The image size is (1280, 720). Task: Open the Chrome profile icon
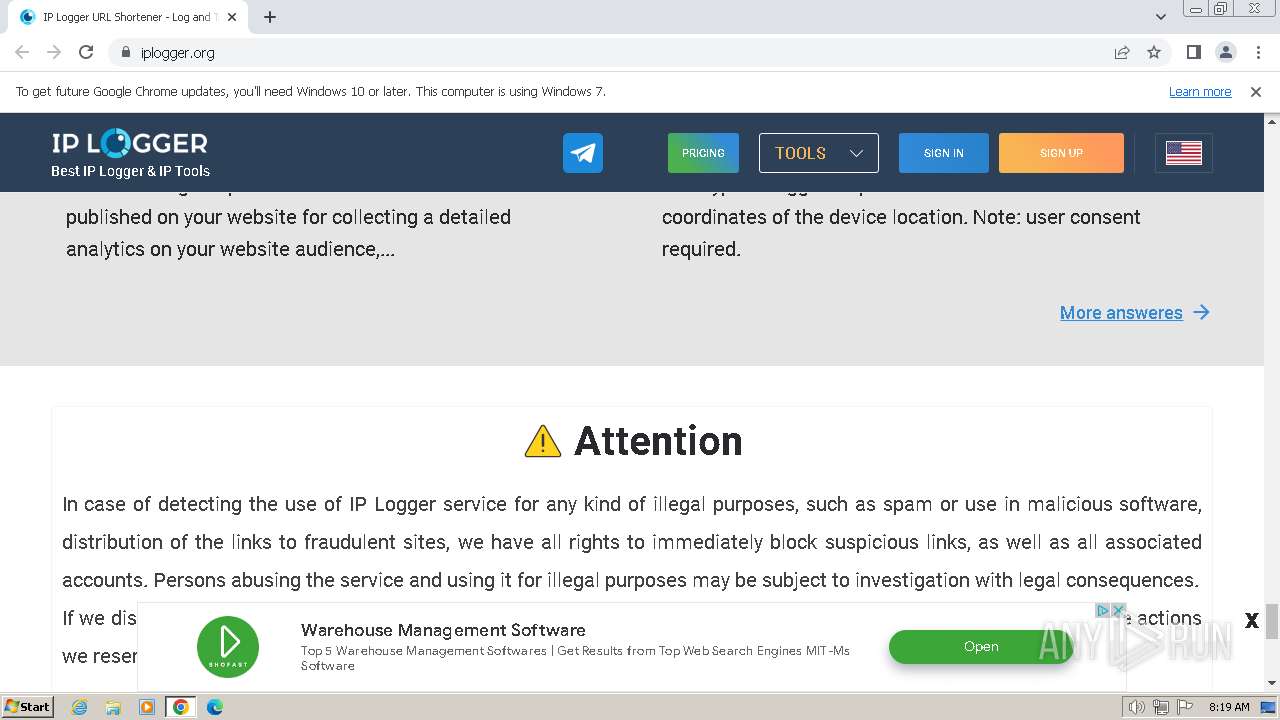1226,53
